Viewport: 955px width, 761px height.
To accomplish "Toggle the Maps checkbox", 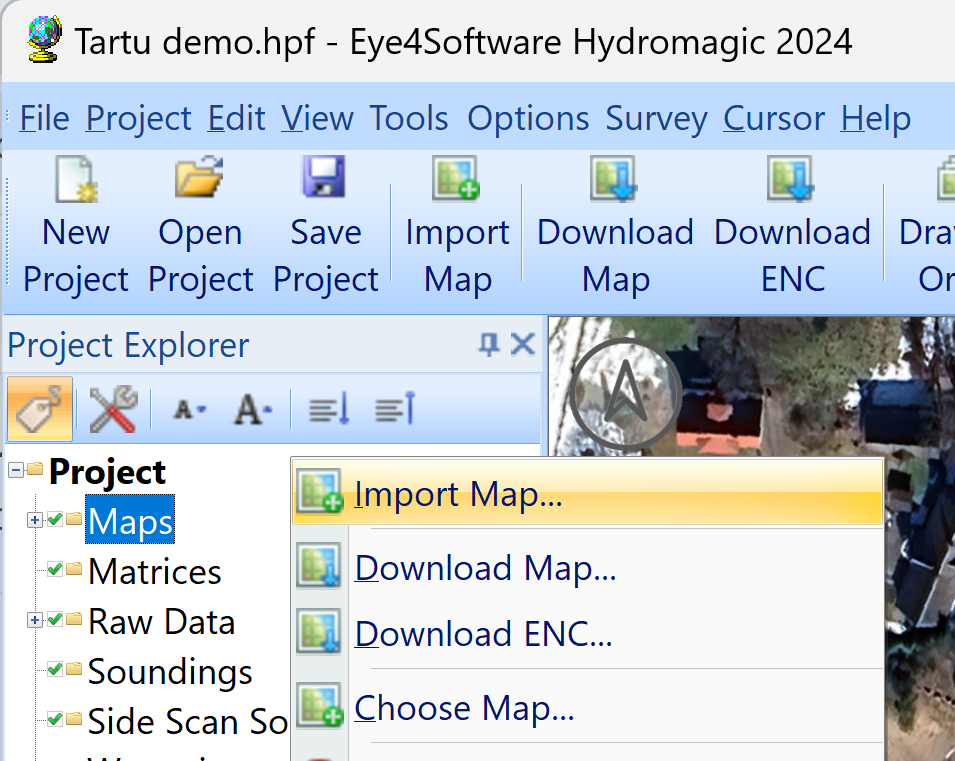I will (x=55, y=520).
